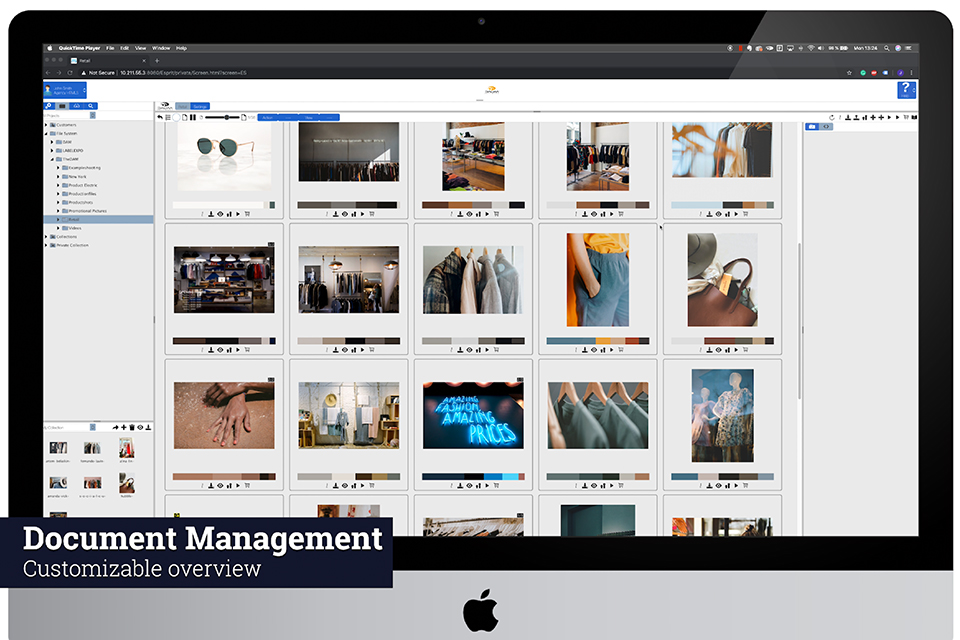This screenshot has width=960, height=640.
Task: Click the color palette bar under orange top blue trousers image
Action: pos(598,341)
